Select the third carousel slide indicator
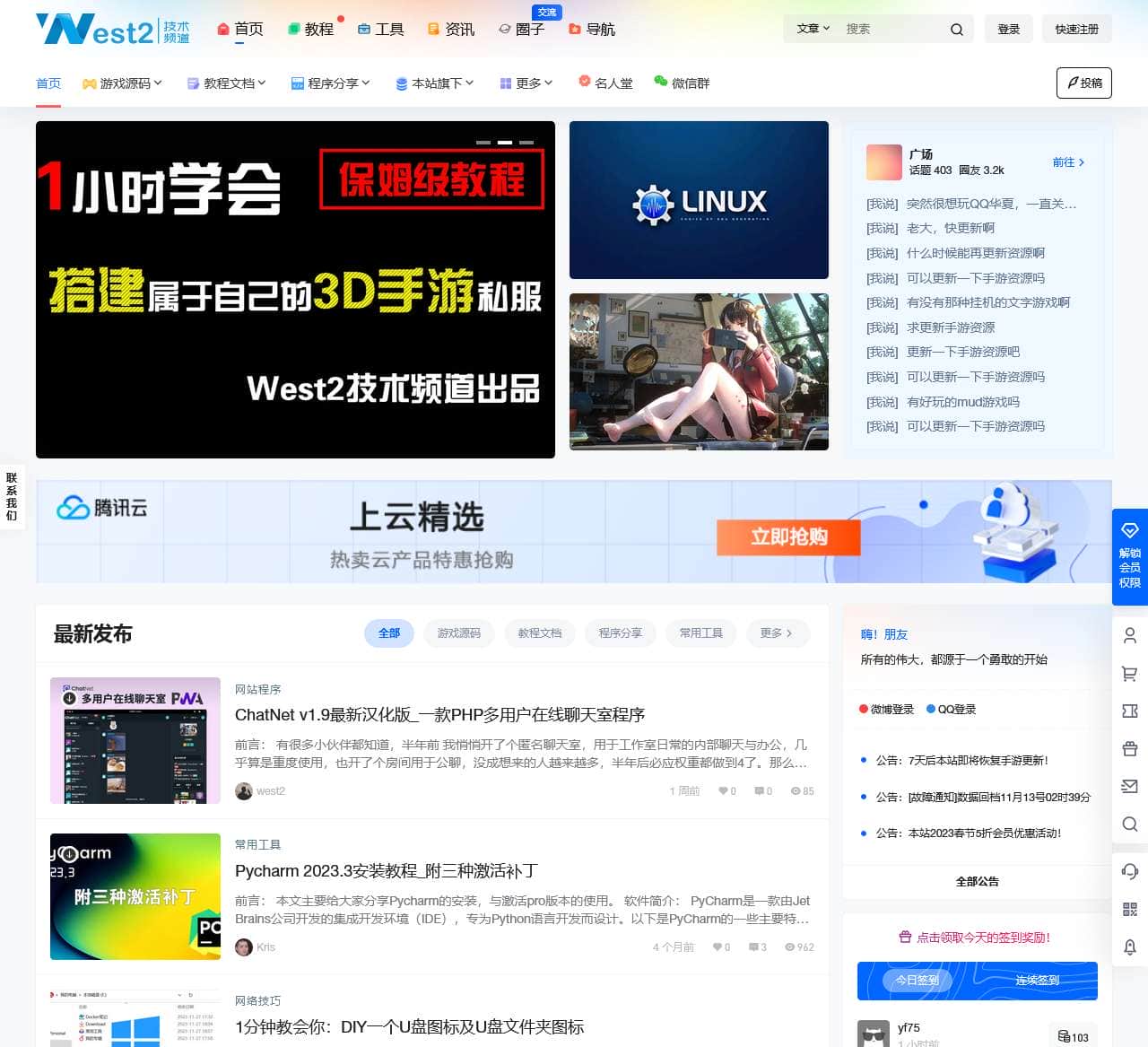Screen dimensions: 1148x1047 (526, 143)
